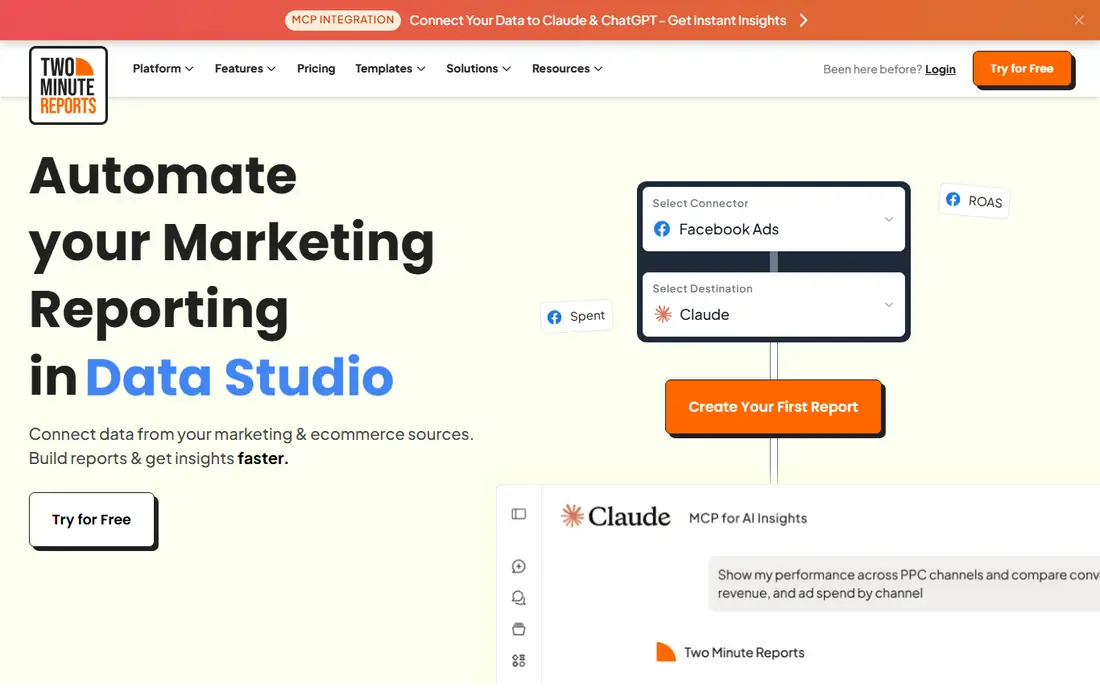Expand the Features menu
The width and height of the screenshot is (1100, 688).
[245, 69]
